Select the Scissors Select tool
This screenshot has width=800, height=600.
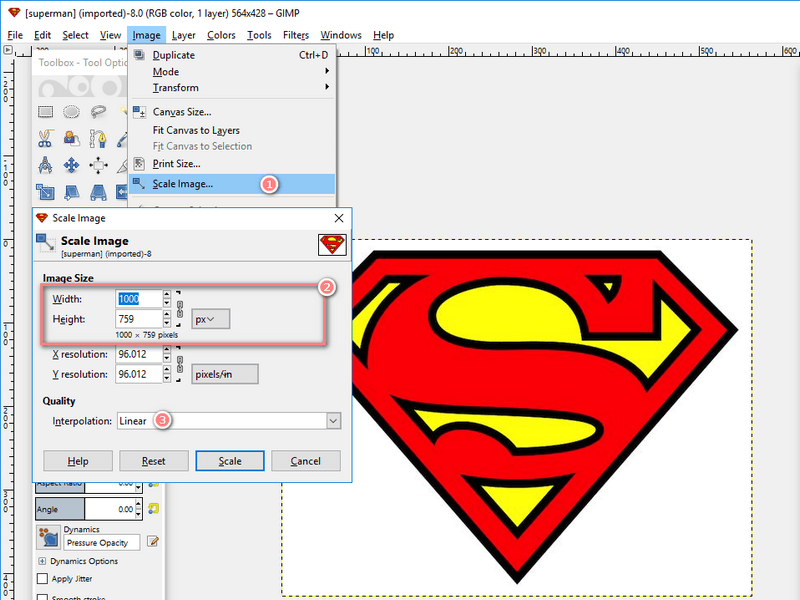(45, 138)
